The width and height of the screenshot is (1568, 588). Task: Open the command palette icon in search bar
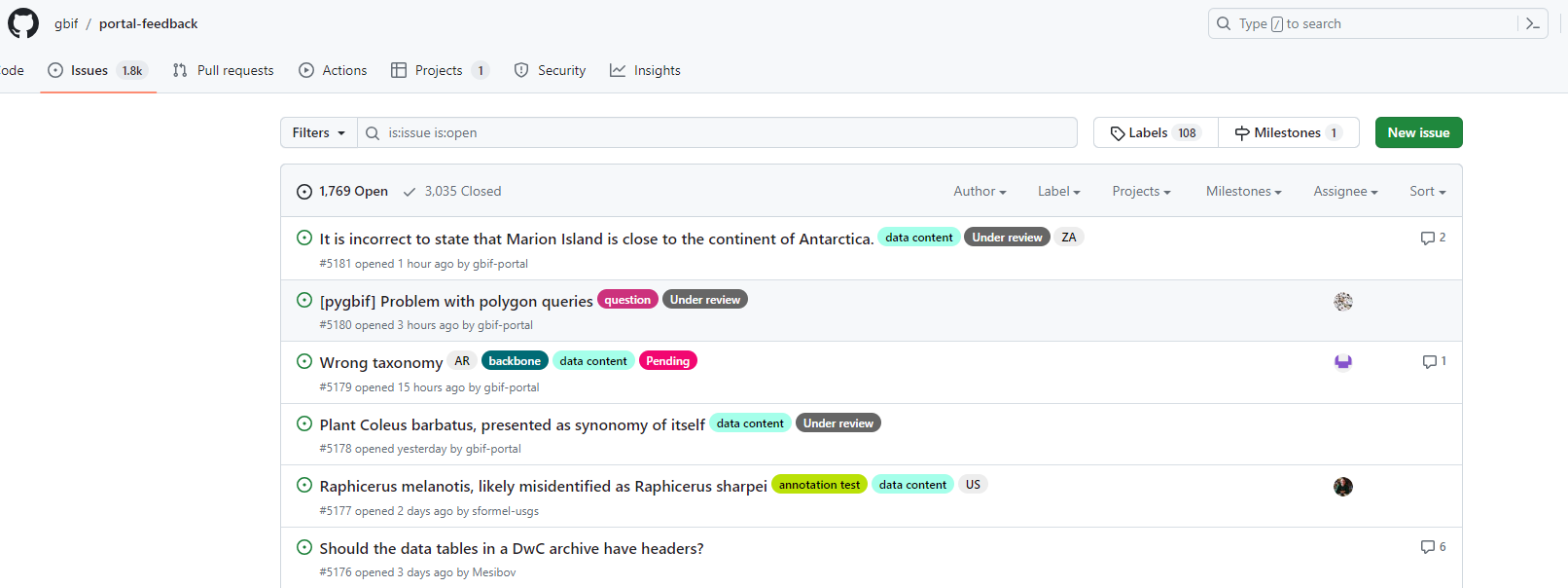[1533, 23]
